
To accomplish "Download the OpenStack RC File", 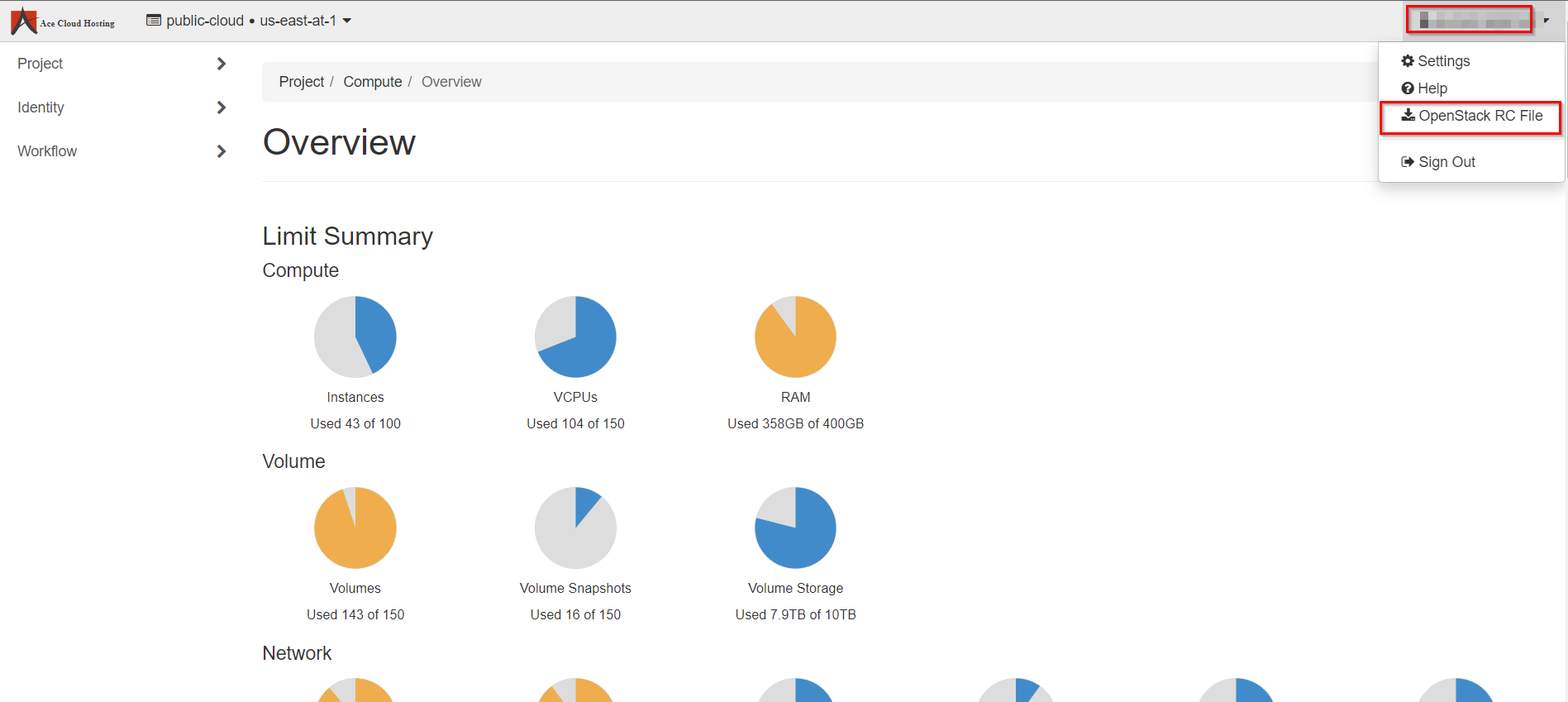I will pos(1472,116).
